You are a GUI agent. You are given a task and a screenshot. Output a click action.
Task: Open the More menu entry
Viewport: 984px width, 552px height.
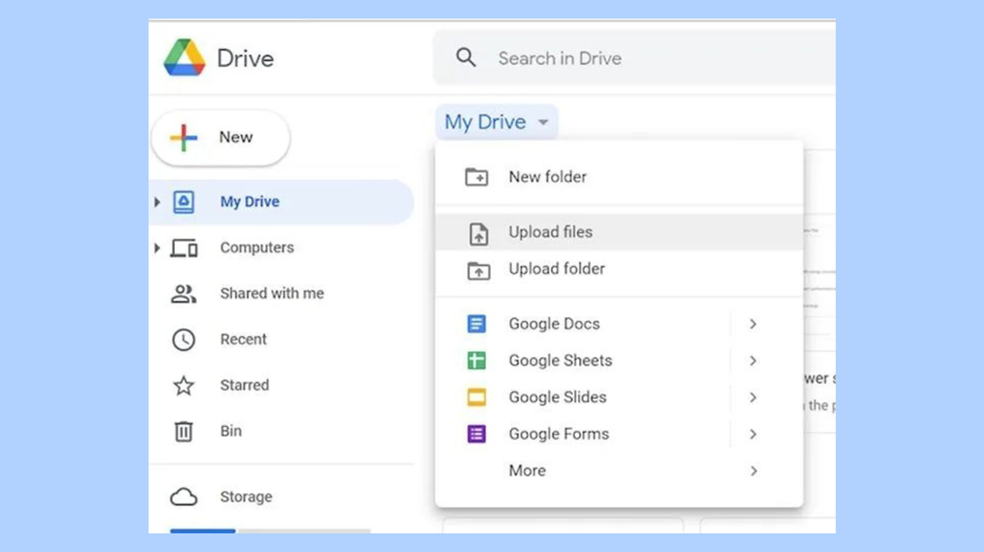pos(619,471)
